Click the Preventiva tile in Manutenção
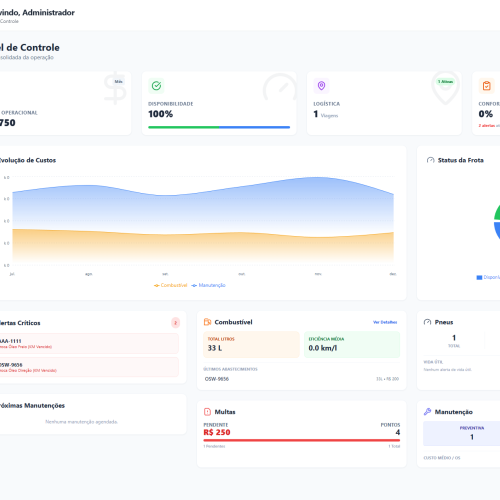The image size is (500, 500). pos(463,433)
